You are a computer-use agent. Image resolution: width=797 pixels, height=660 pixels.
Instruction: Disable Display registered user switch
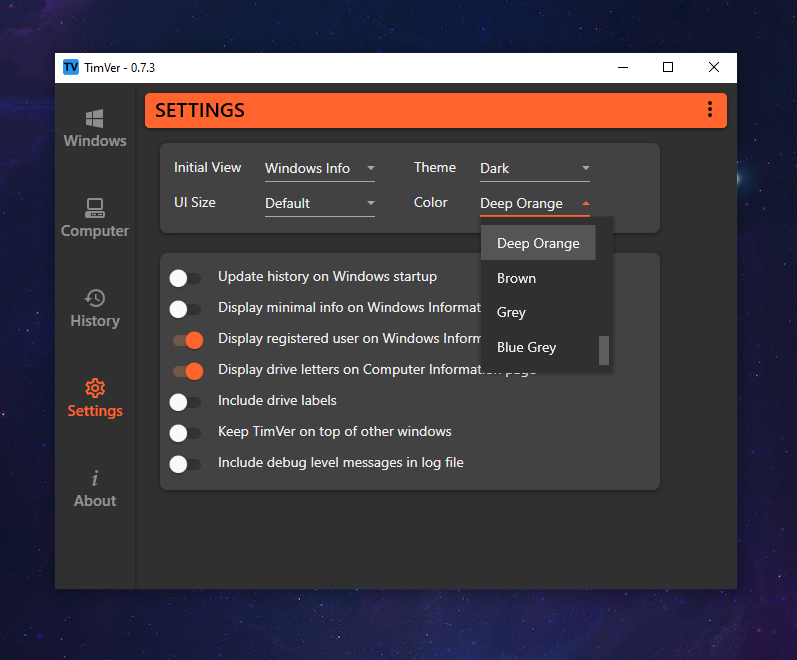(x=188, y=340)
